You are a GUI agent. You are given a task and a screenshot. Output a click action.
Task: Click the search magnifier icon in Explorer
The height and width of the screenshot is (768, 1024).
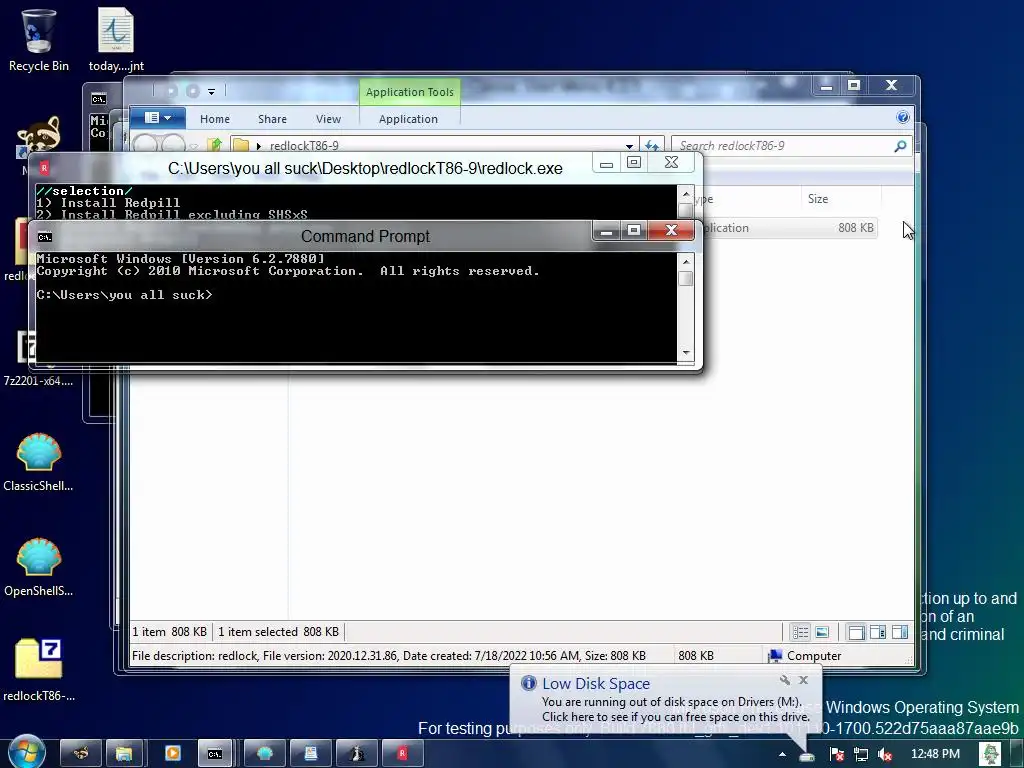click(900, 146)
